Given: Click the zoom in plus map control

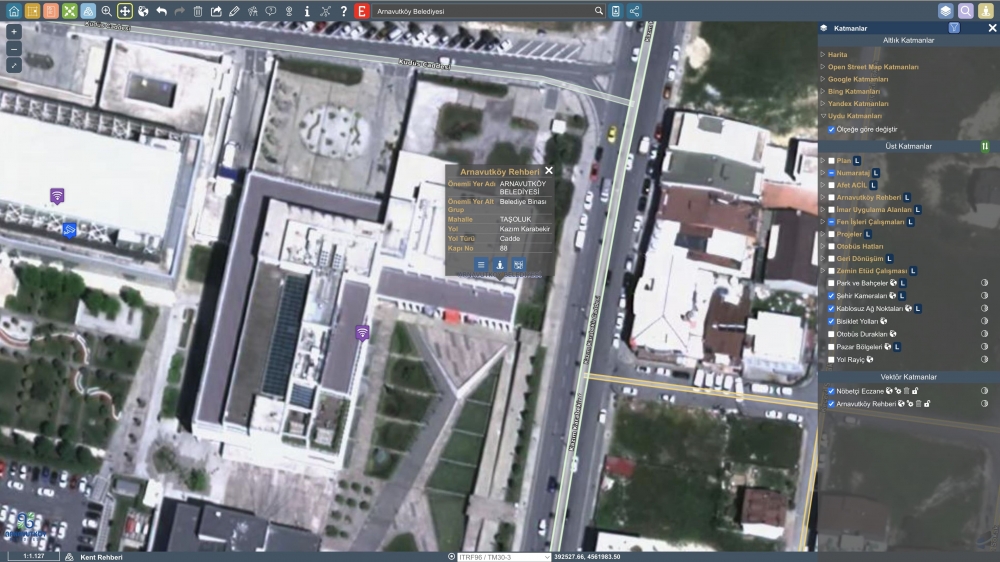Looking at the screenshot, I should [14, 32].
